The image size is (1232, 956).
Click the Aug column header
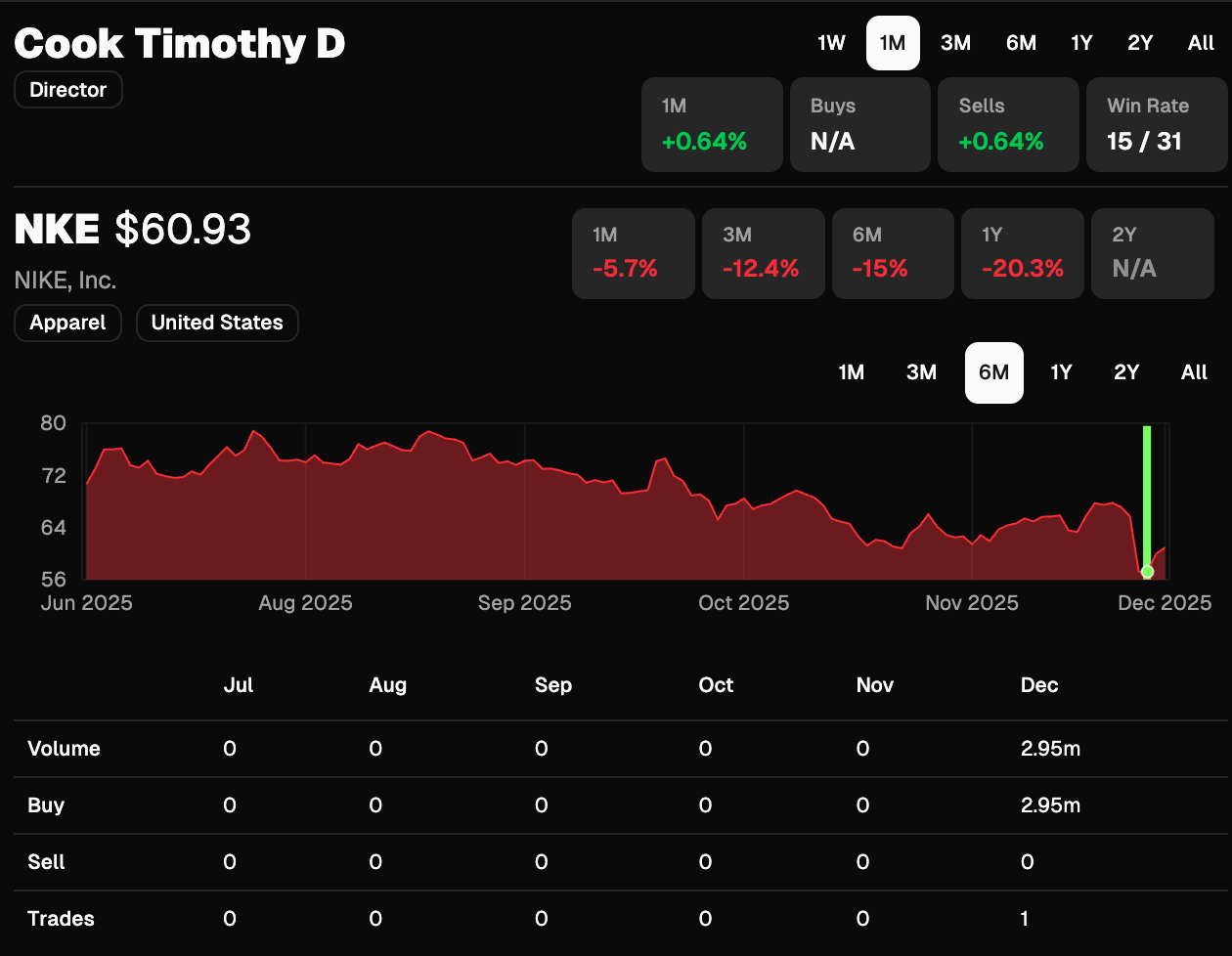pos(387,685)
